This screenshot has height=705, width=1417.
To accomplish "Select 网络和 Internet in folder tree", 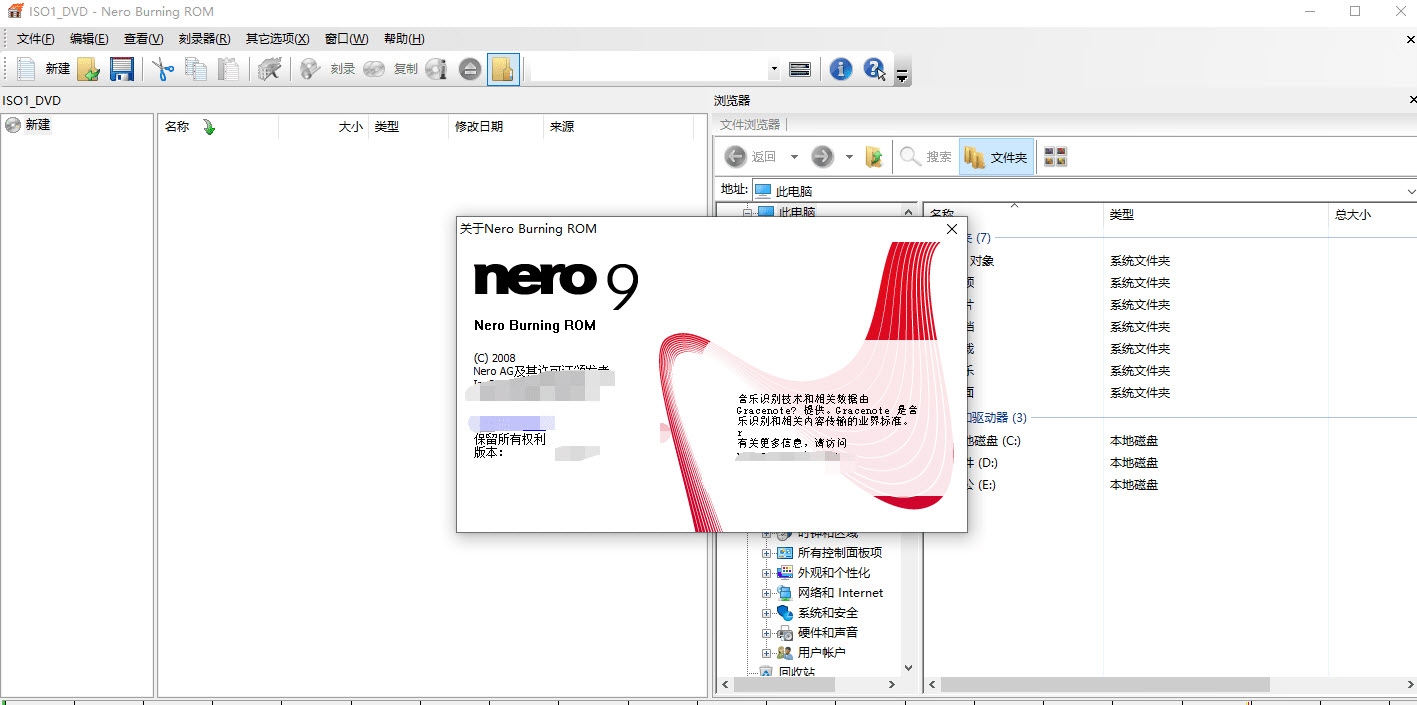I will (x=840, y=593).
